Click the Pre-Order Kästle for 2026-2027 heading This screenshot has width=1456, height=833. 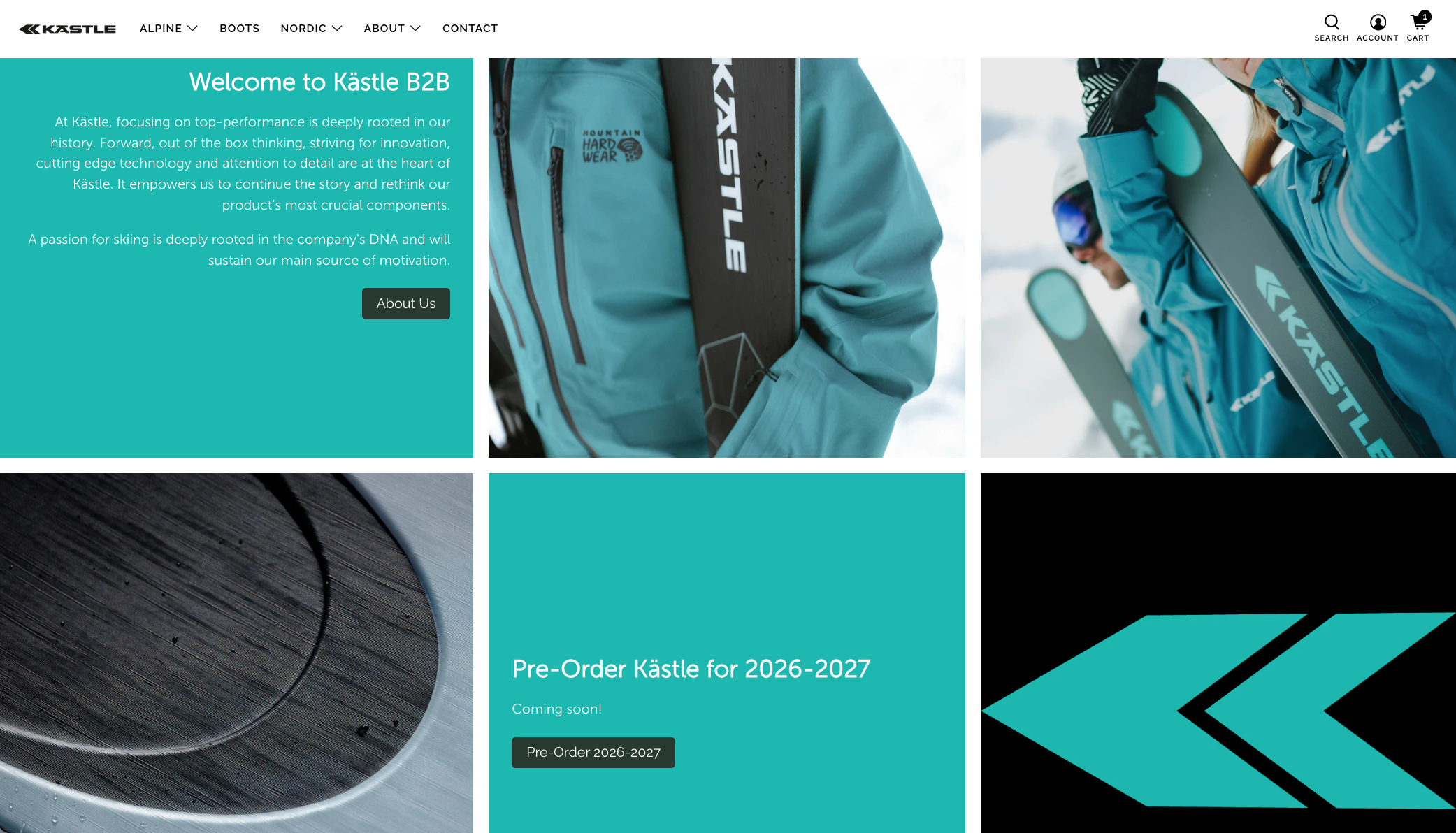691,669
